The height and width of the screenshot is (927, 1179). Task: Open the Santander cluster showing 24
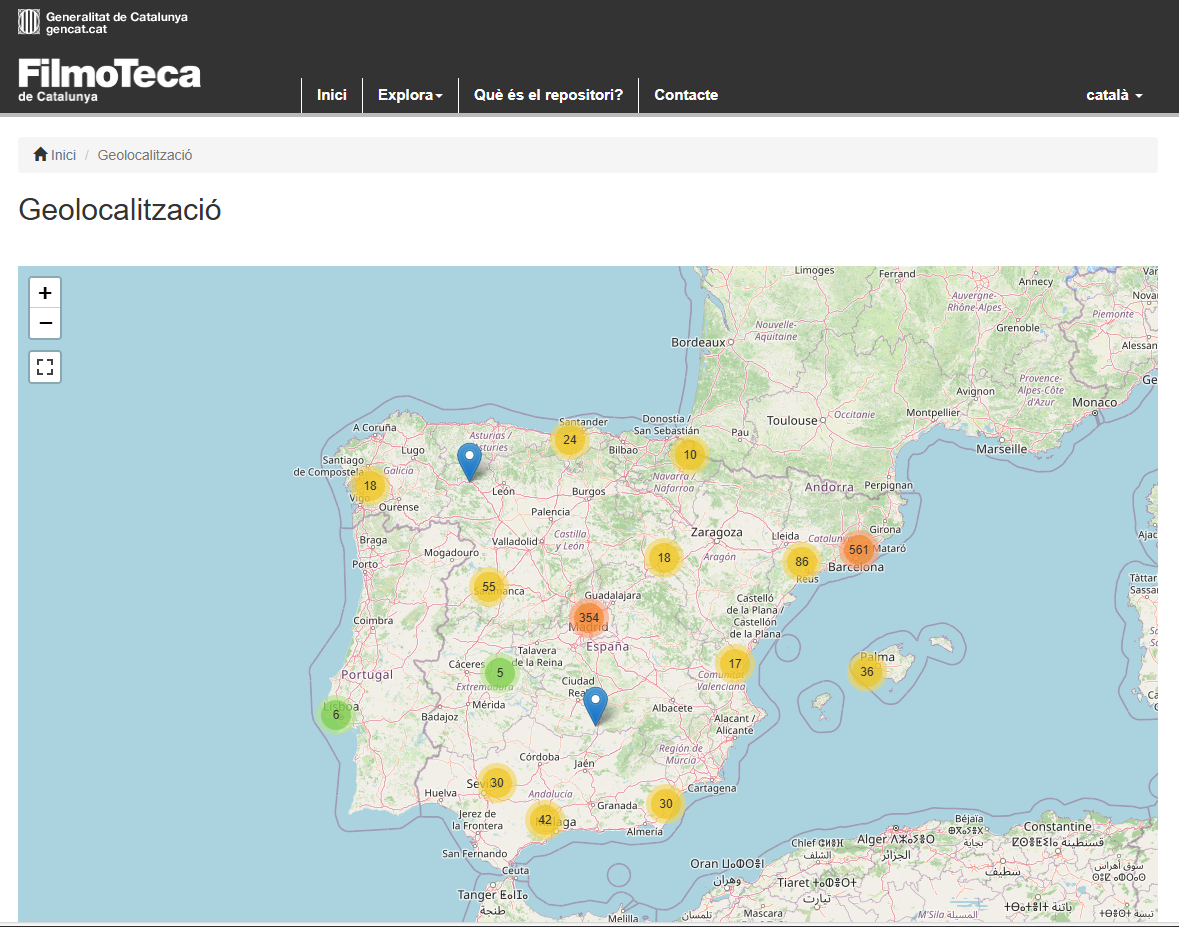570,440
